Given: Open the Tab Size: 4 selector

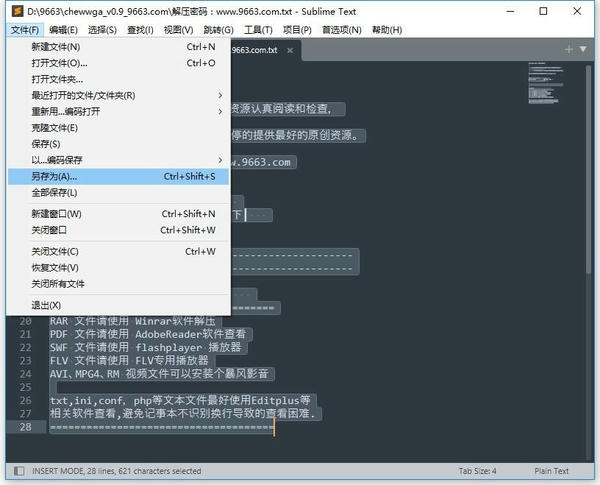Looking at the screenshot, I should coord(477,471).
